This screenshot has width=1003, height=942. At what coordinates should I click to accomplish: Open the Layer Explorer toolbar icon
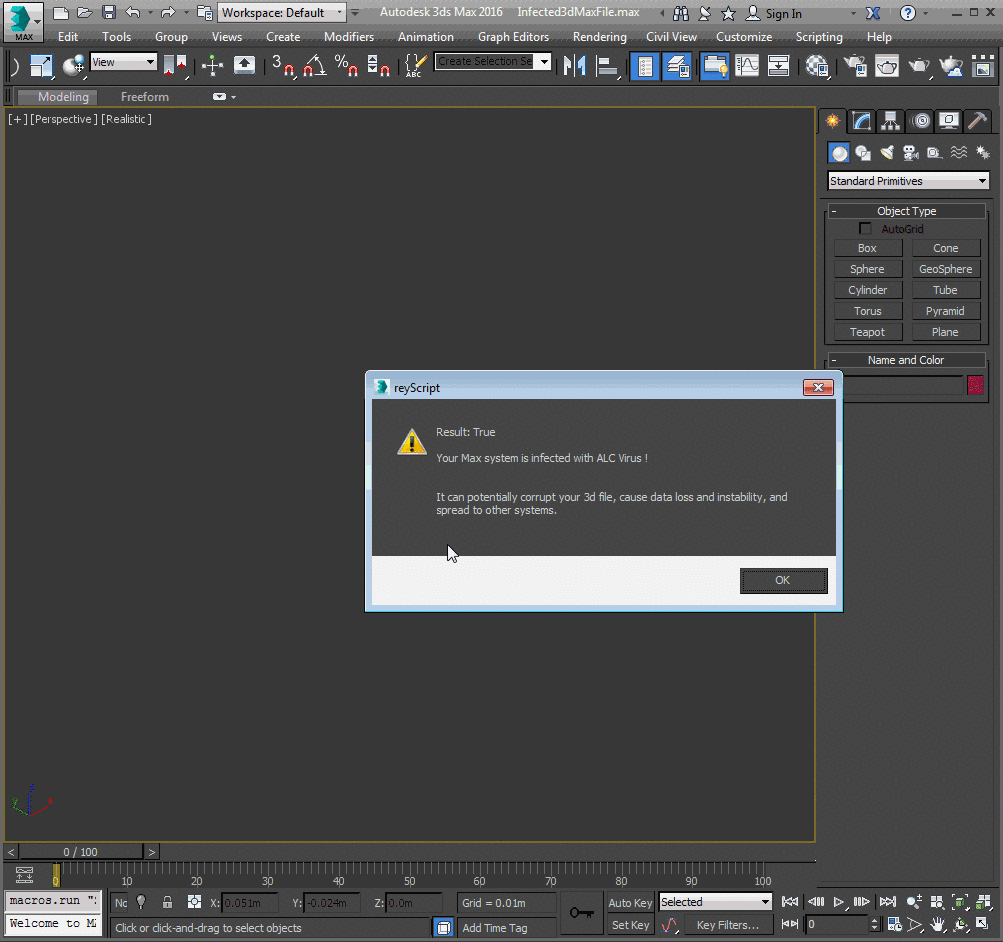point(677,66)
